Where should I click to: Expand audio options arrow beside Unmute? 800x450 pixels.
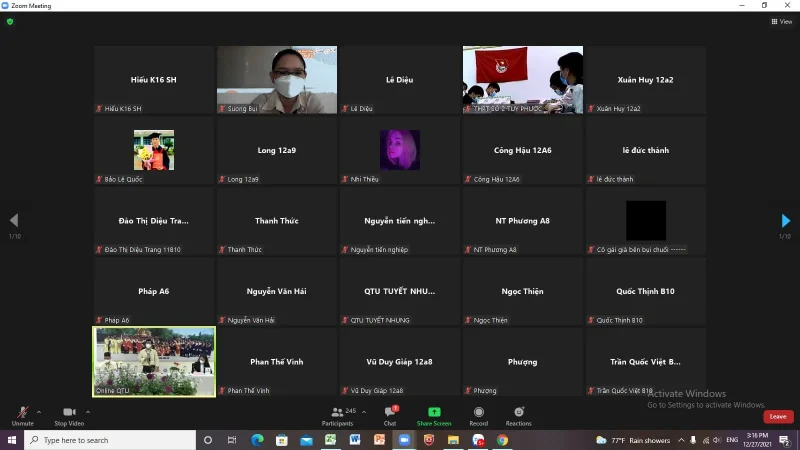pos(39,412)
